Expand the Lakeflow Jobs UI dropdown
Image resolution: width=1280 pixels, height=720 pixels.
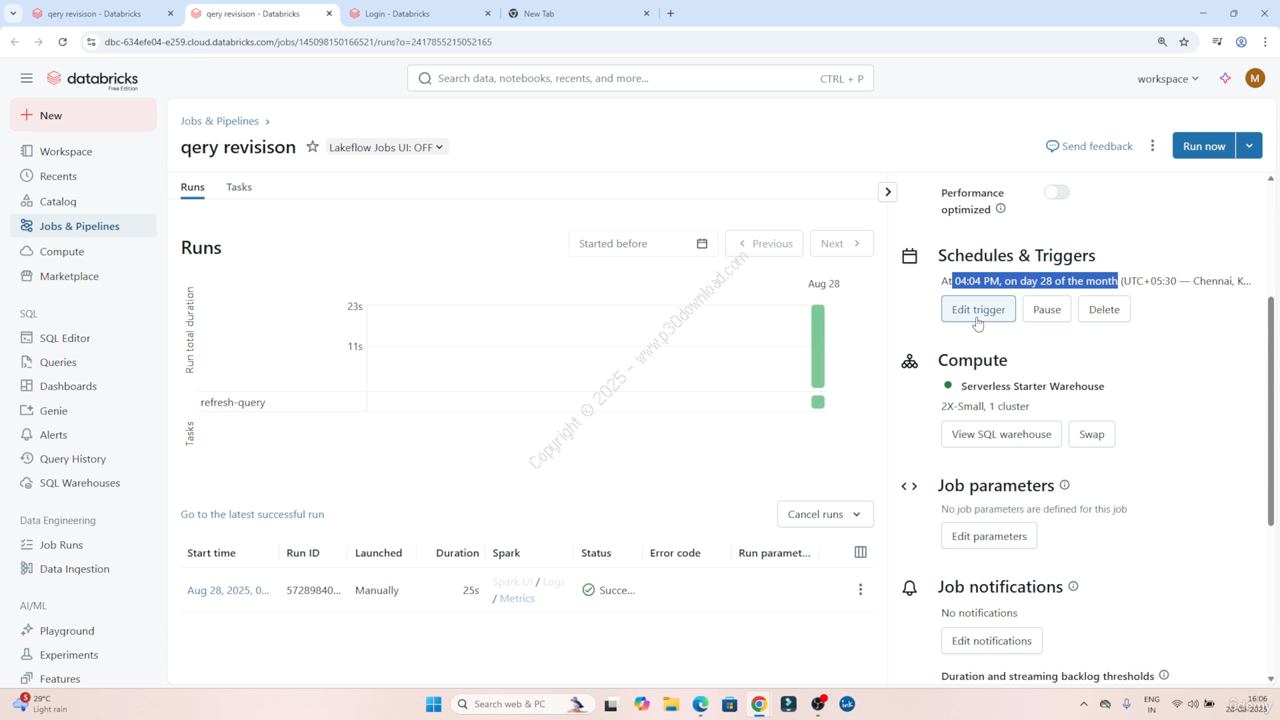[x=386, y=147]
